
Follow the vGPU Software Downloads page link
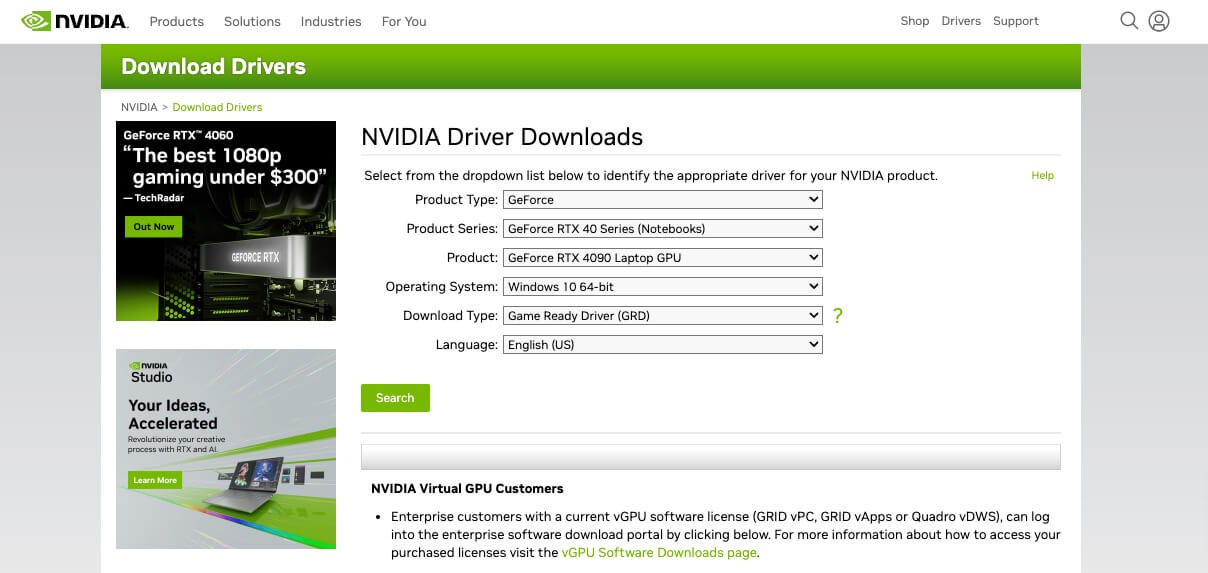(x=659, y=553)
